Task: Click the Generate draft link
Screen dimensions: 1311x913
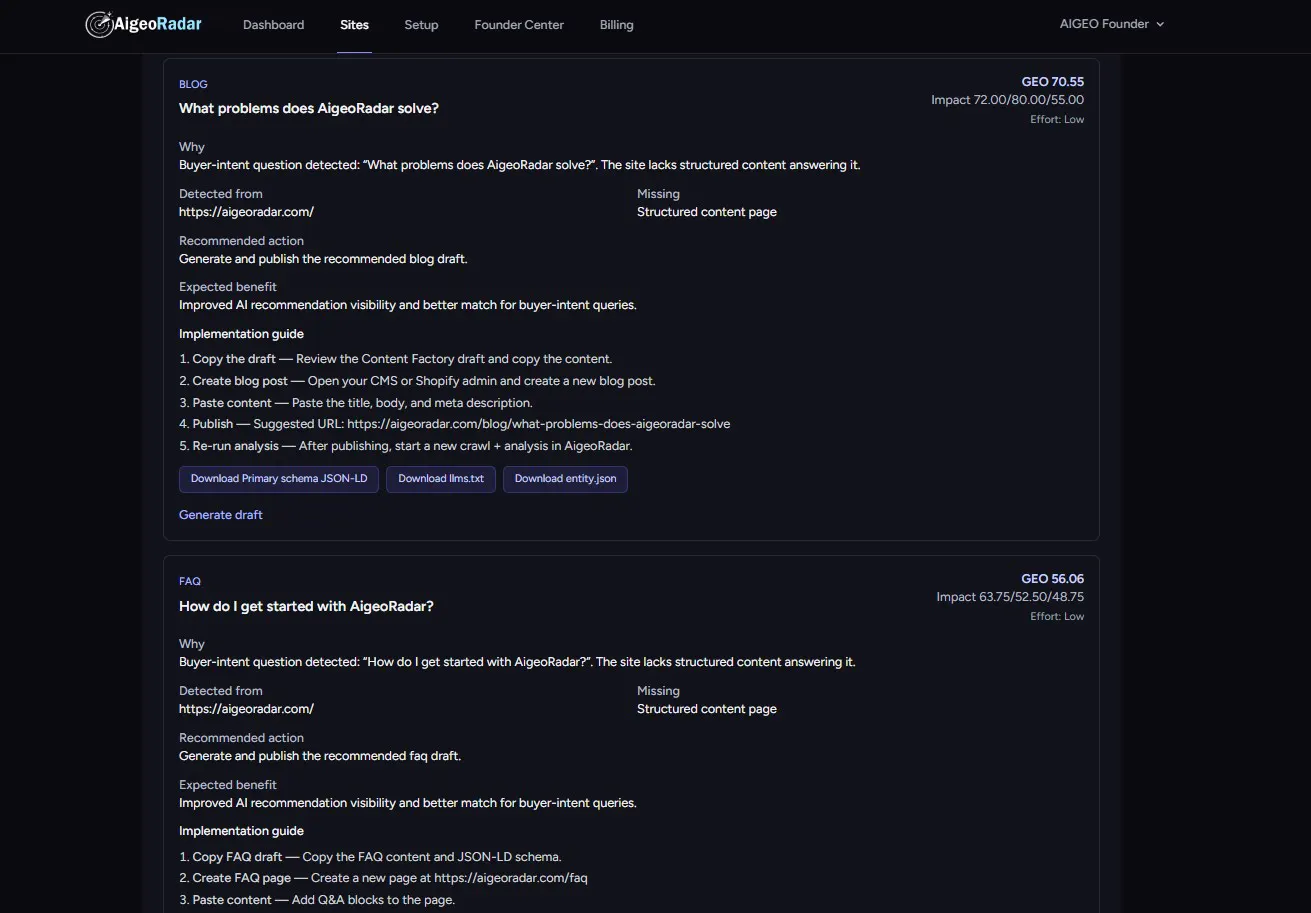Action: point(221,515)
